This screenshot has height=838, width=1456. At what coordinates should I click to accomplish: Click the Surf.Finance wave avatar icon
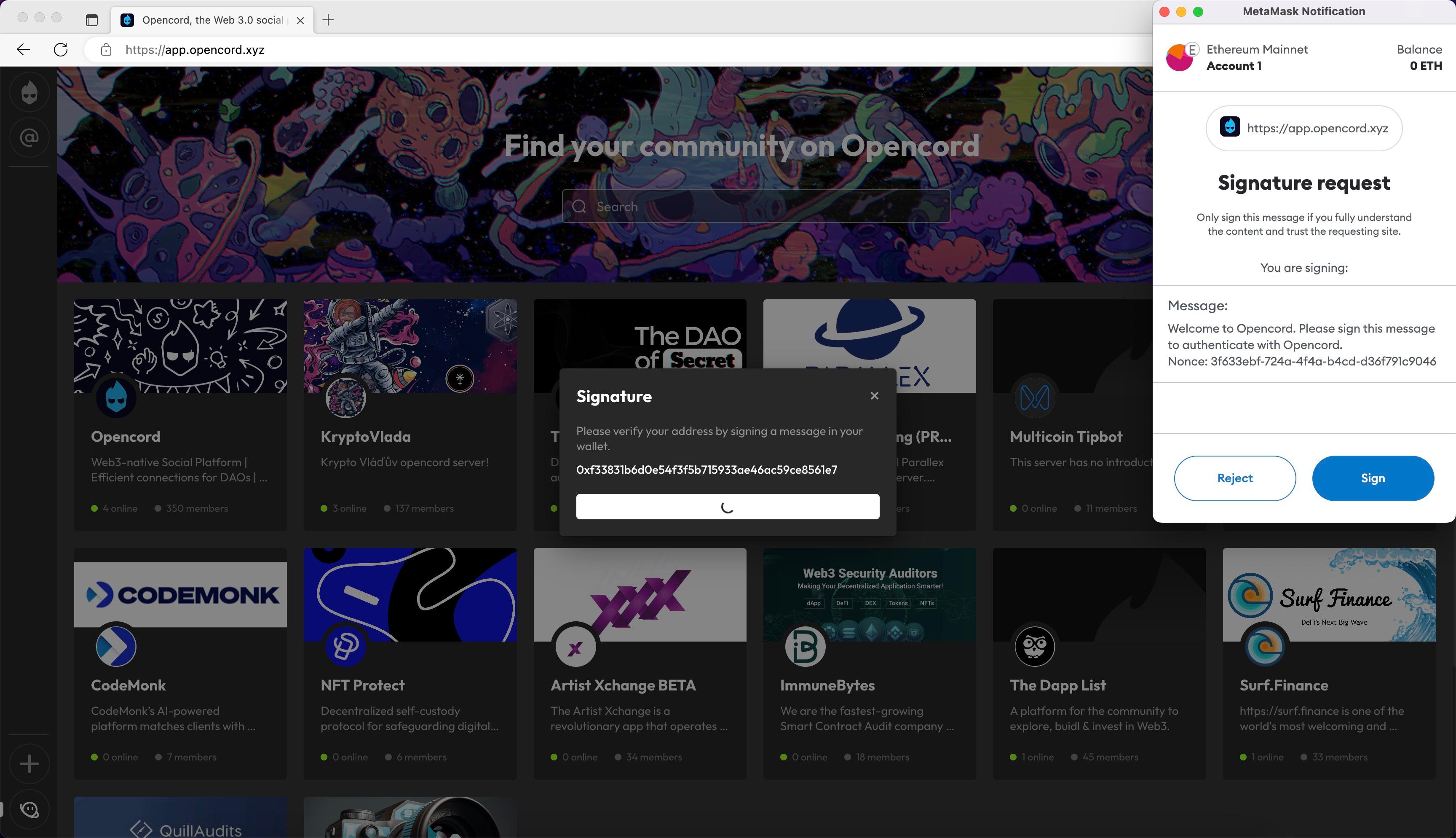[x=1264, y=646]
